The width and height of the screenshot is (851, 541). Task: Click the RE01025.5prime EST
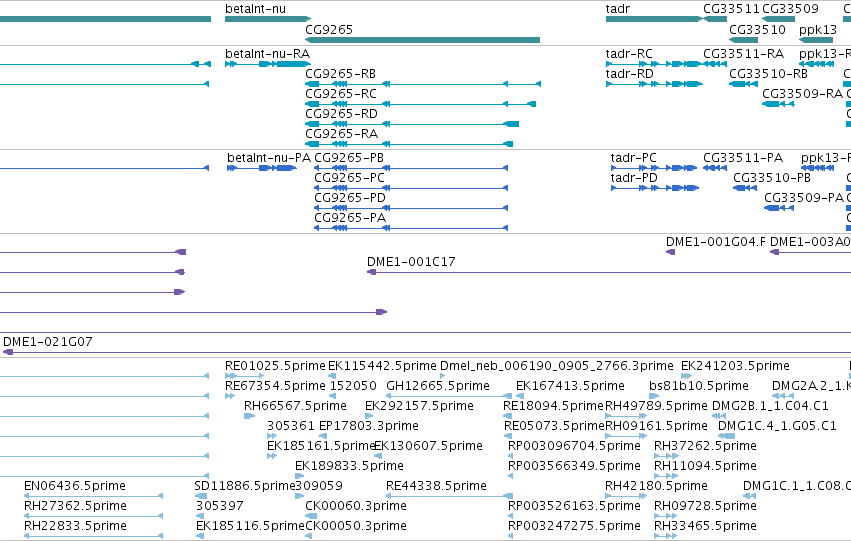tap(245, 376)
